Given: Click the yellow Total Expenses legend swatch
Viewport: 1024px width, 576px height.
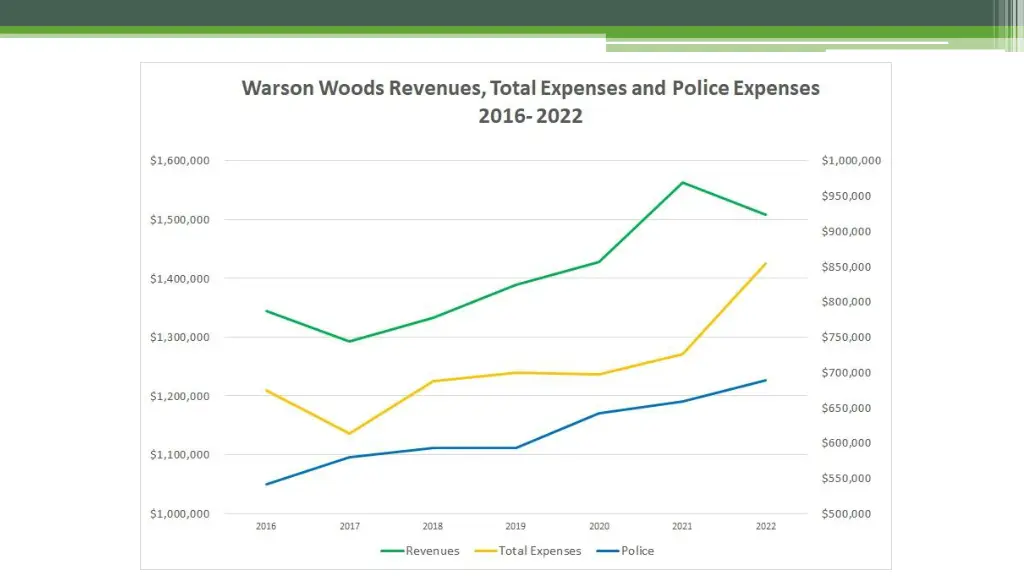Looking at the screenshot, I should (484, 551).
